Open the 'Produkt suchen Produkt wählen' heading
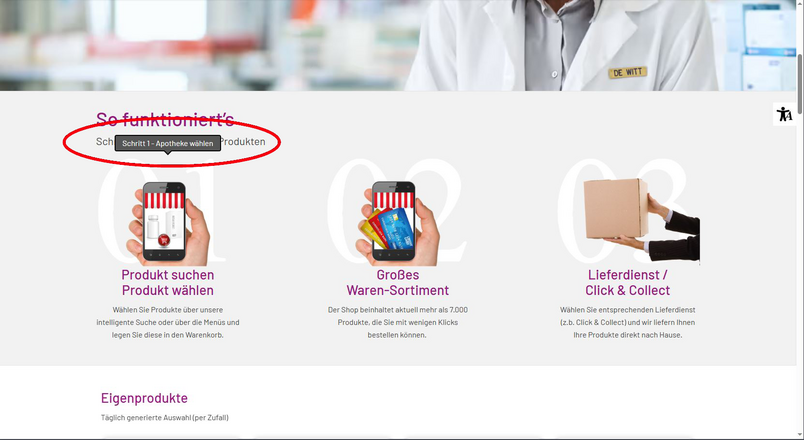804x440 pixels. 168,283
